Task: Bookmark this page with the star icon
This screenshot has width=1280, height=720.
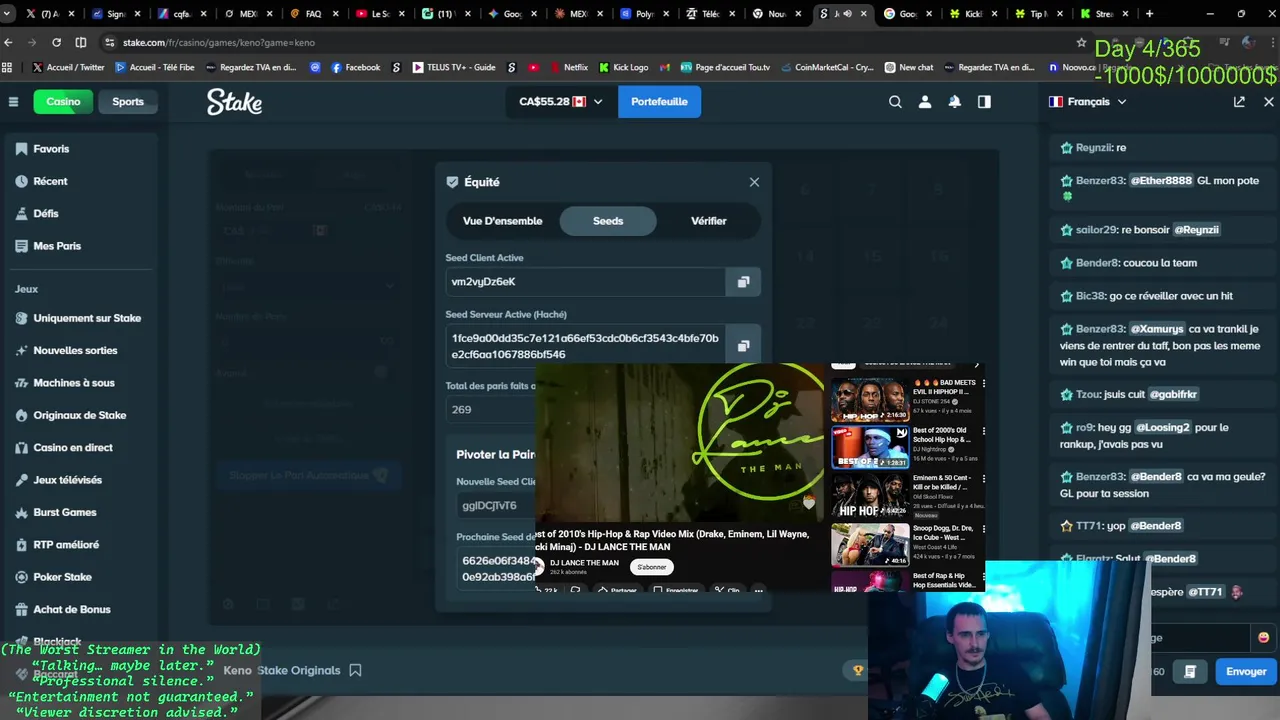Action: tap(1081, 42)
